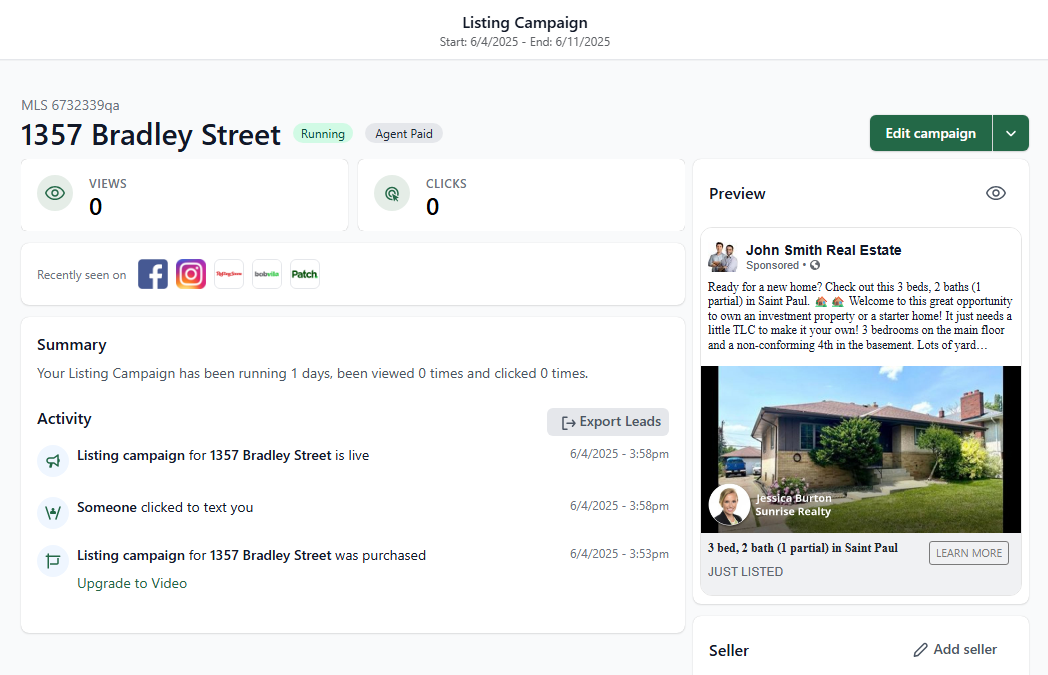
Task: Click the John Smith Real Estate profile picture
Action: tap(723, 257)
